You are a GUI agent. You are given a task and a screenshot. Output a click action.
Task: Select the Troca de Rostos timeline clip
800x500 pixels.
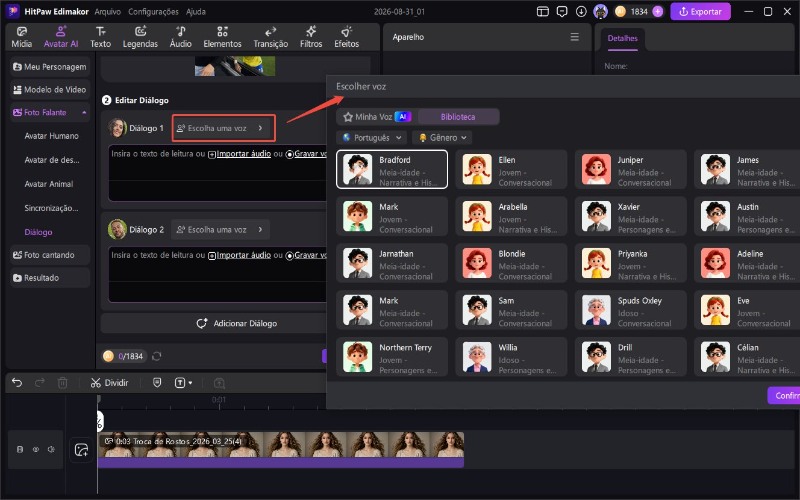coord(281,449)
